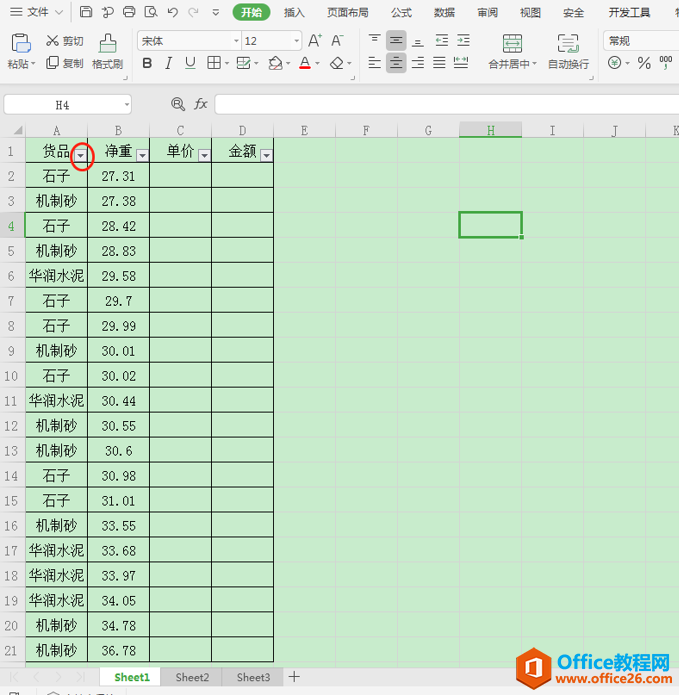This screenshot has width=679, height=696.
Task: Decrease font size with small A icon
Action: tap(337, 41)
